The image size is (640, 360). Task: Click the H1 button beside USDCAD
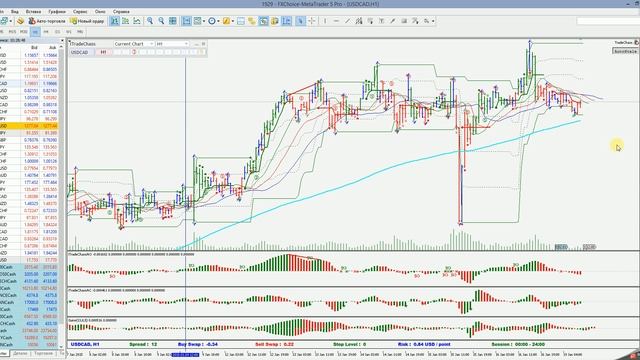coord(103,52)
